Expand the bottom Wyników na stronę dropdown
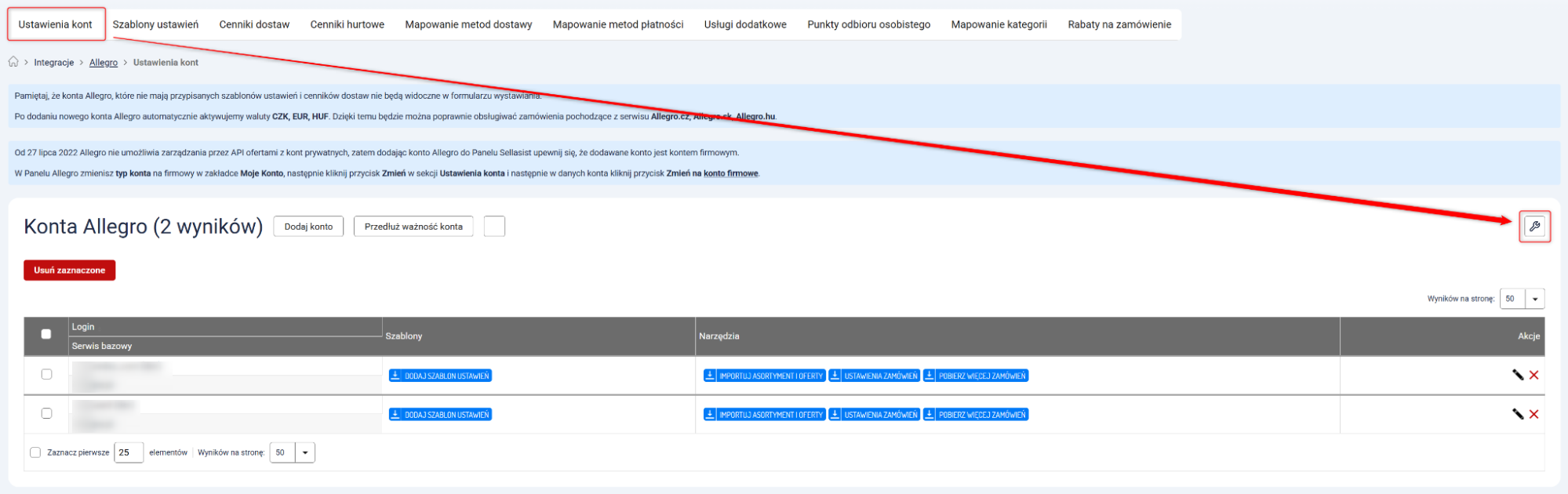 point(304,452)
